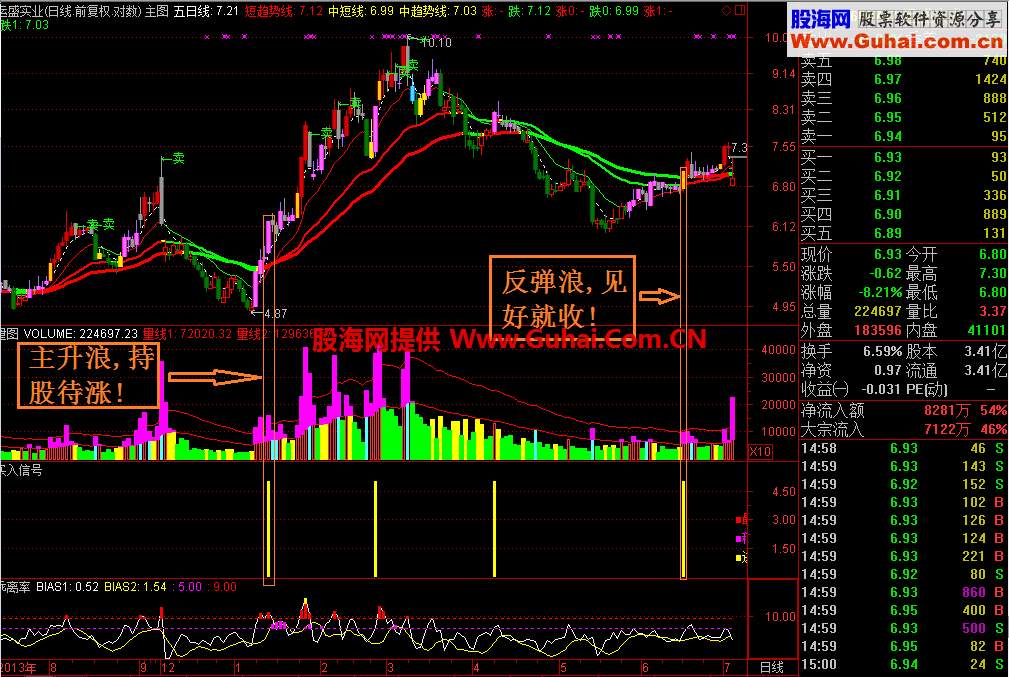Click the 量线1: 72020.32 label
1009x677 pixels.
pos(187,334)
